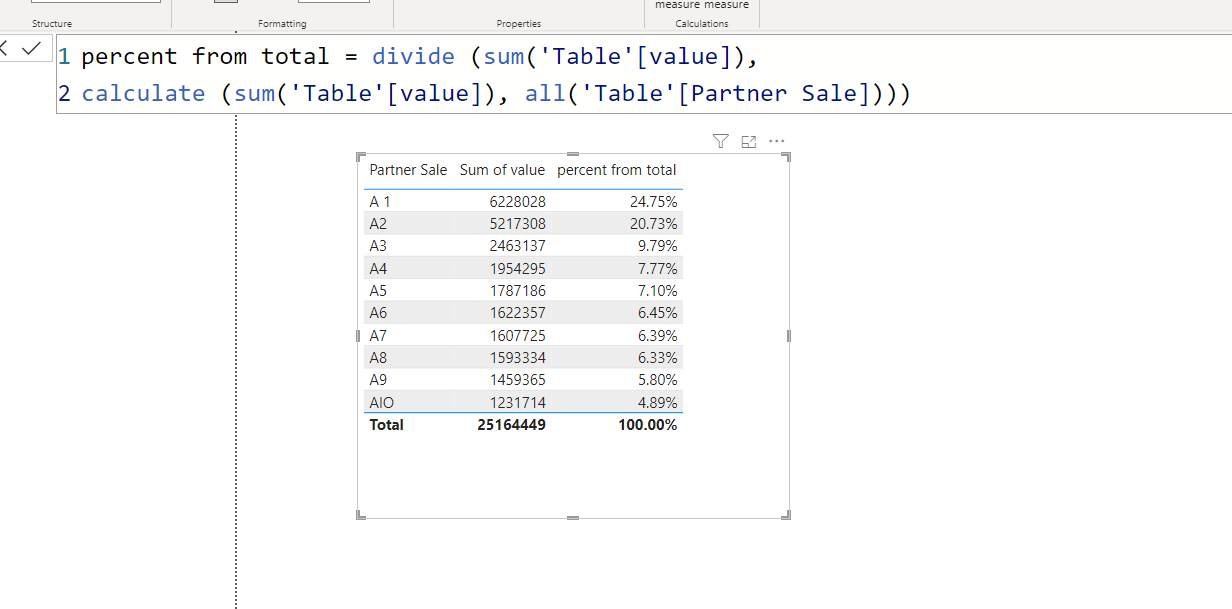Screen dimensions: 1232x609
Task: Open More options ellipsis on the table visual
Action: tap(777, 142)
